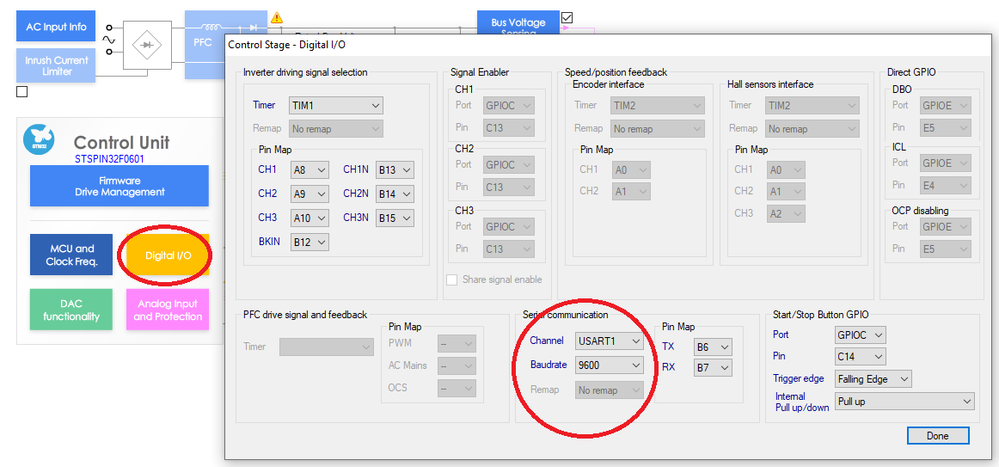Image resolution: width=999 pixels, height=467 pixels.
Task: Click the STSPIN32F0601 link
Action: click(104, 159)
